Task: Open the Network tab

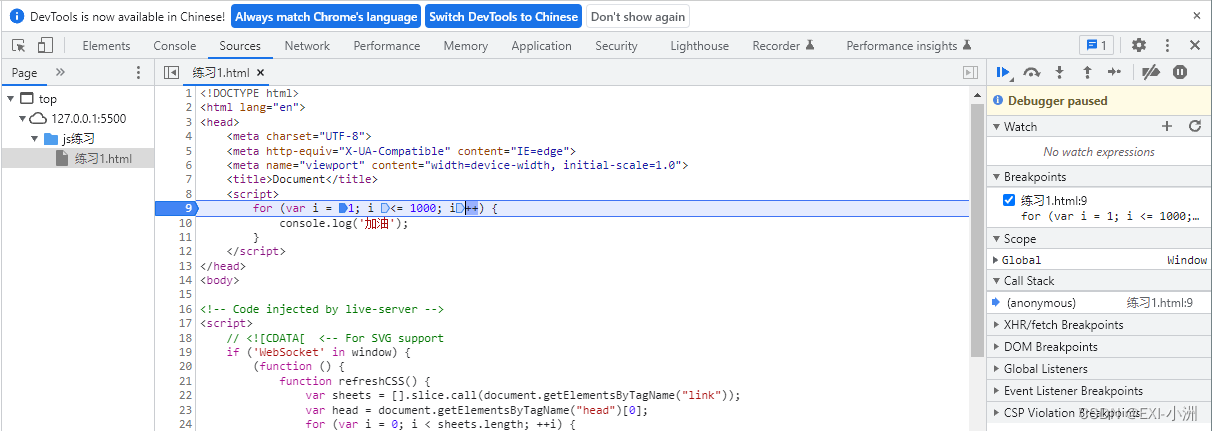Action: (x=307, y=46)
